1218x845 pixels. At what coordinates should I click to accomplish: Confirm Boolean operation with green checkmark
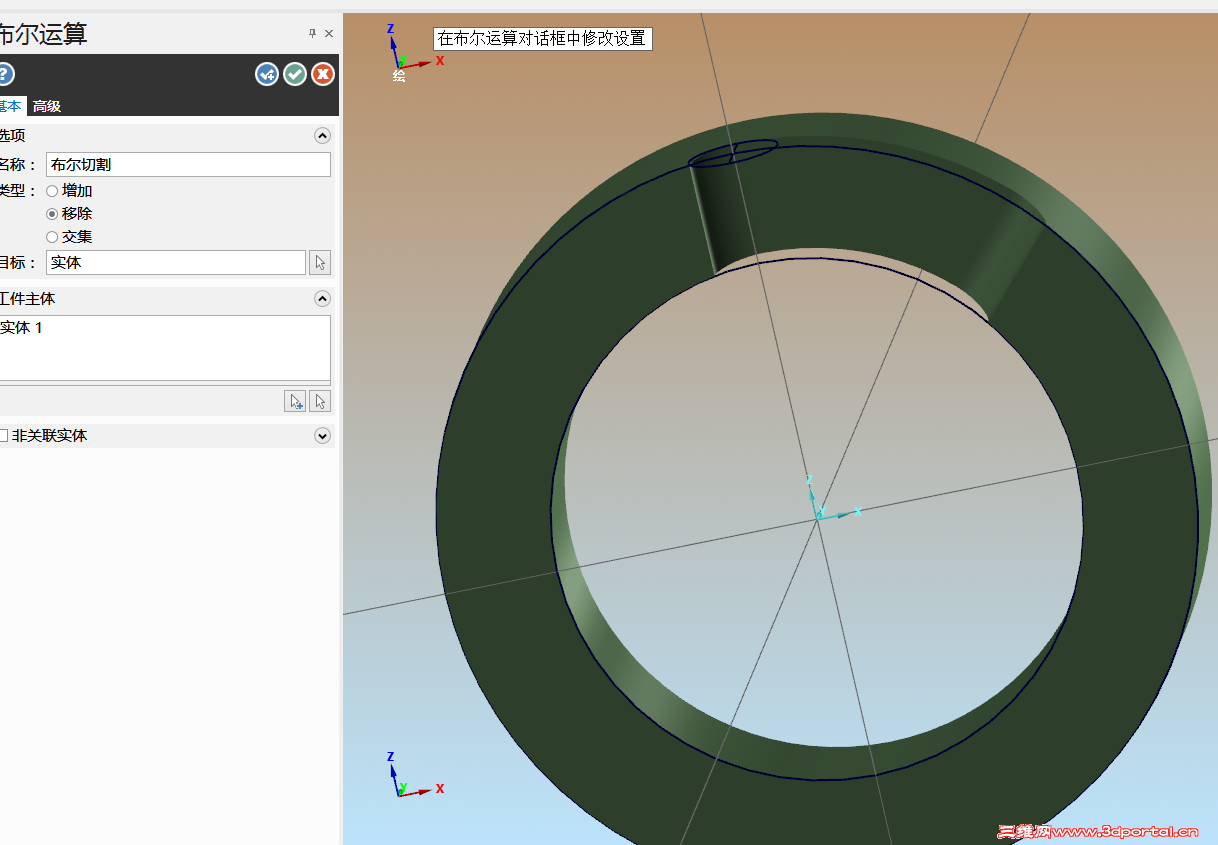tap(295, 74)
